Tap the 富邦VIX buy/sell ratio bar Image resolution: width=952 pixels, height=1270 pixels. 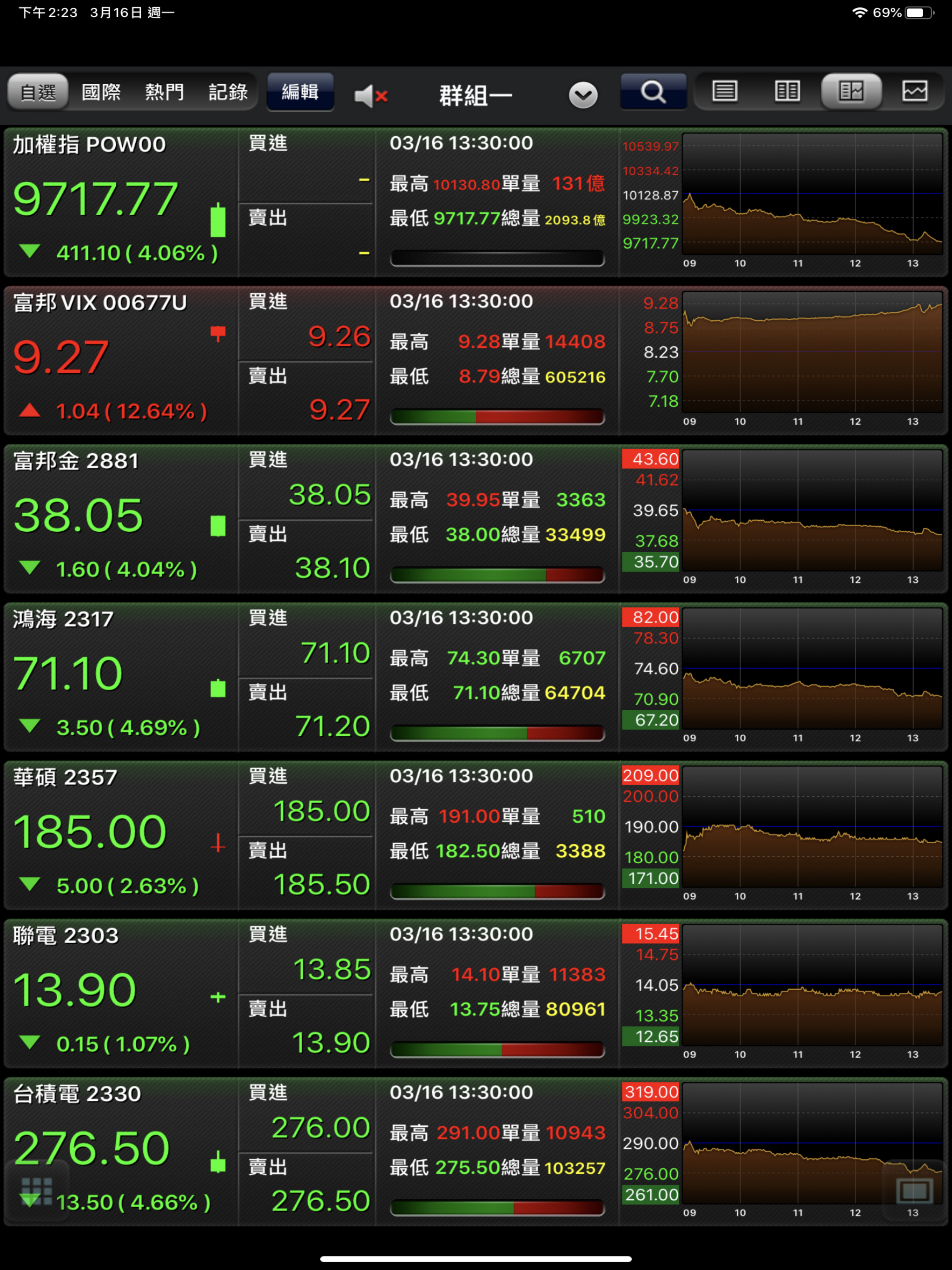[x=497, y=417]
